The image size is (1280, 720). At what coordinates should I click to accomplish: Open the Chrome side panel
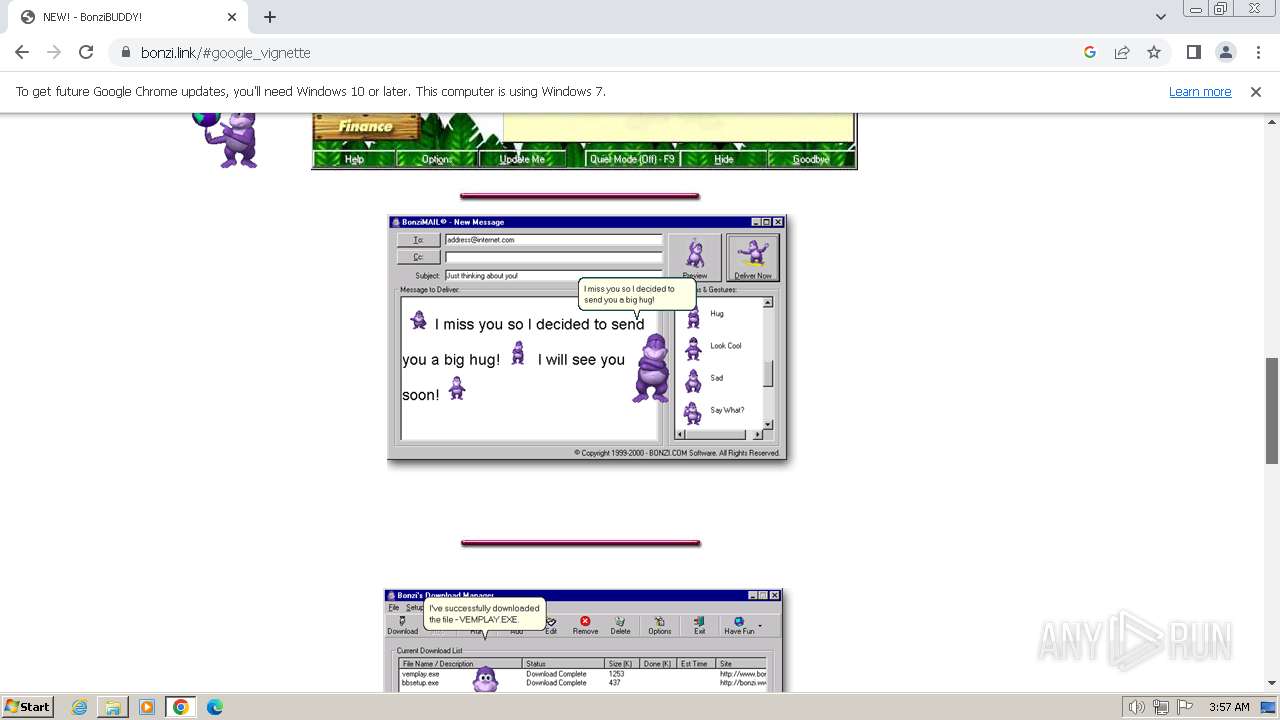click(1193, 52)
